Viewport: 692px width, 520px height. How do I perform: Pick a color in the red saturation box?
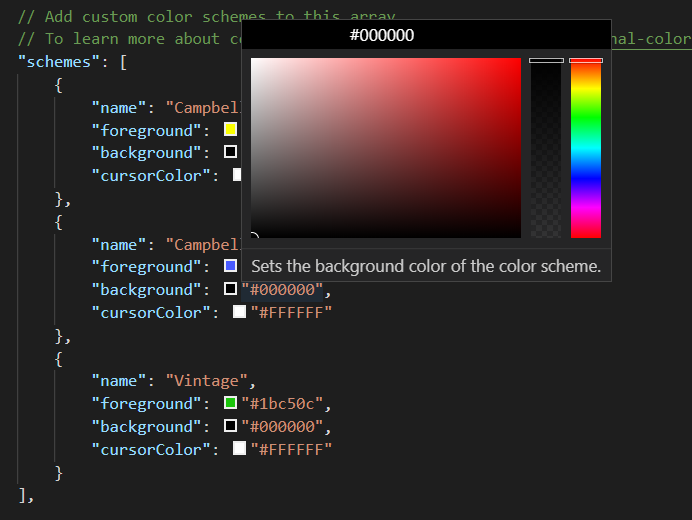[386, 148]
